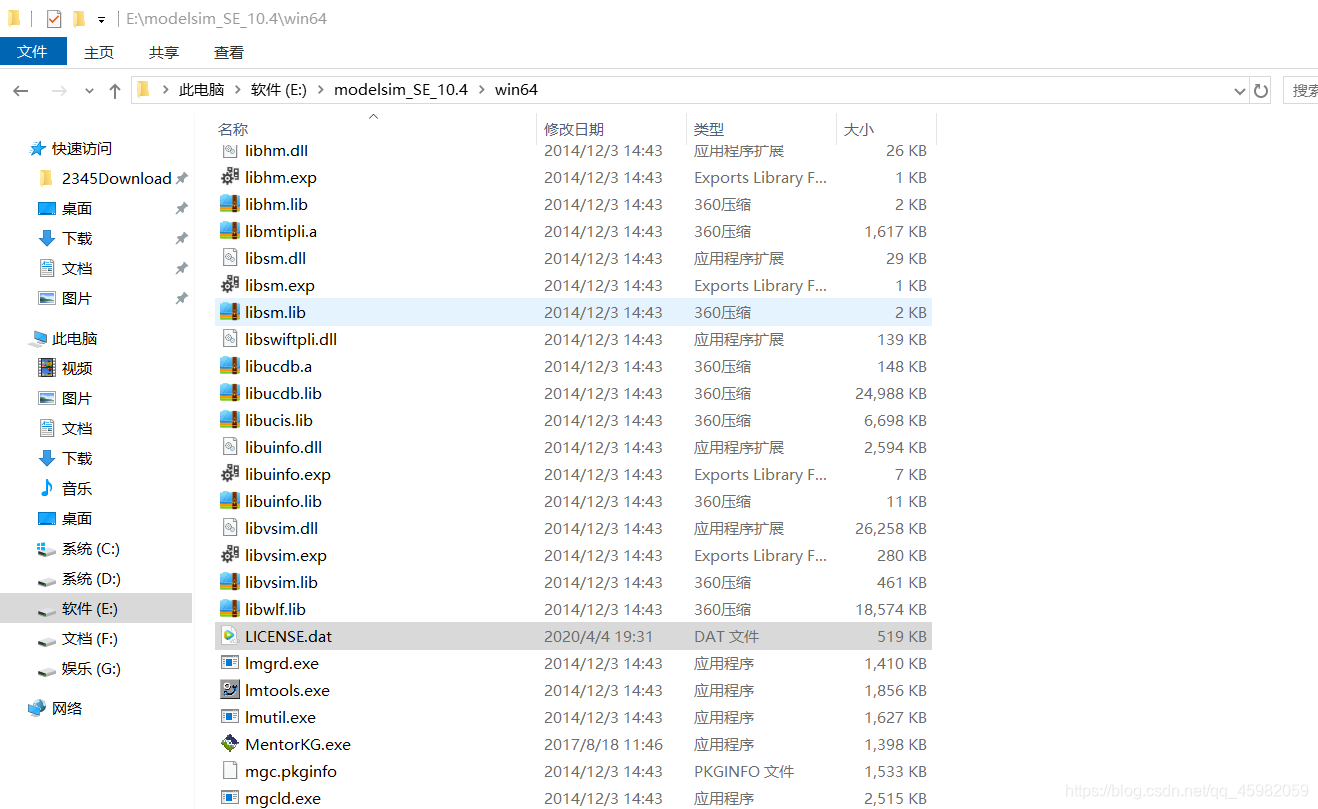Expand the chevron after 软件 (E:) in breadcrumb
The width and height of the screenshot is (1318, 809).
(321, 90)
